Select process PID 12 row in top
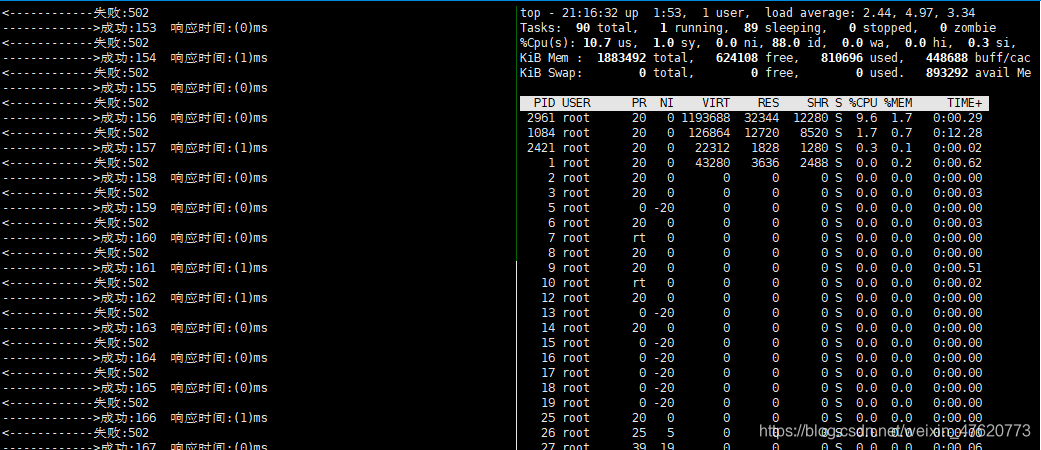Image resolution: width=1041 pixels, height=450 pixels. 754,298
